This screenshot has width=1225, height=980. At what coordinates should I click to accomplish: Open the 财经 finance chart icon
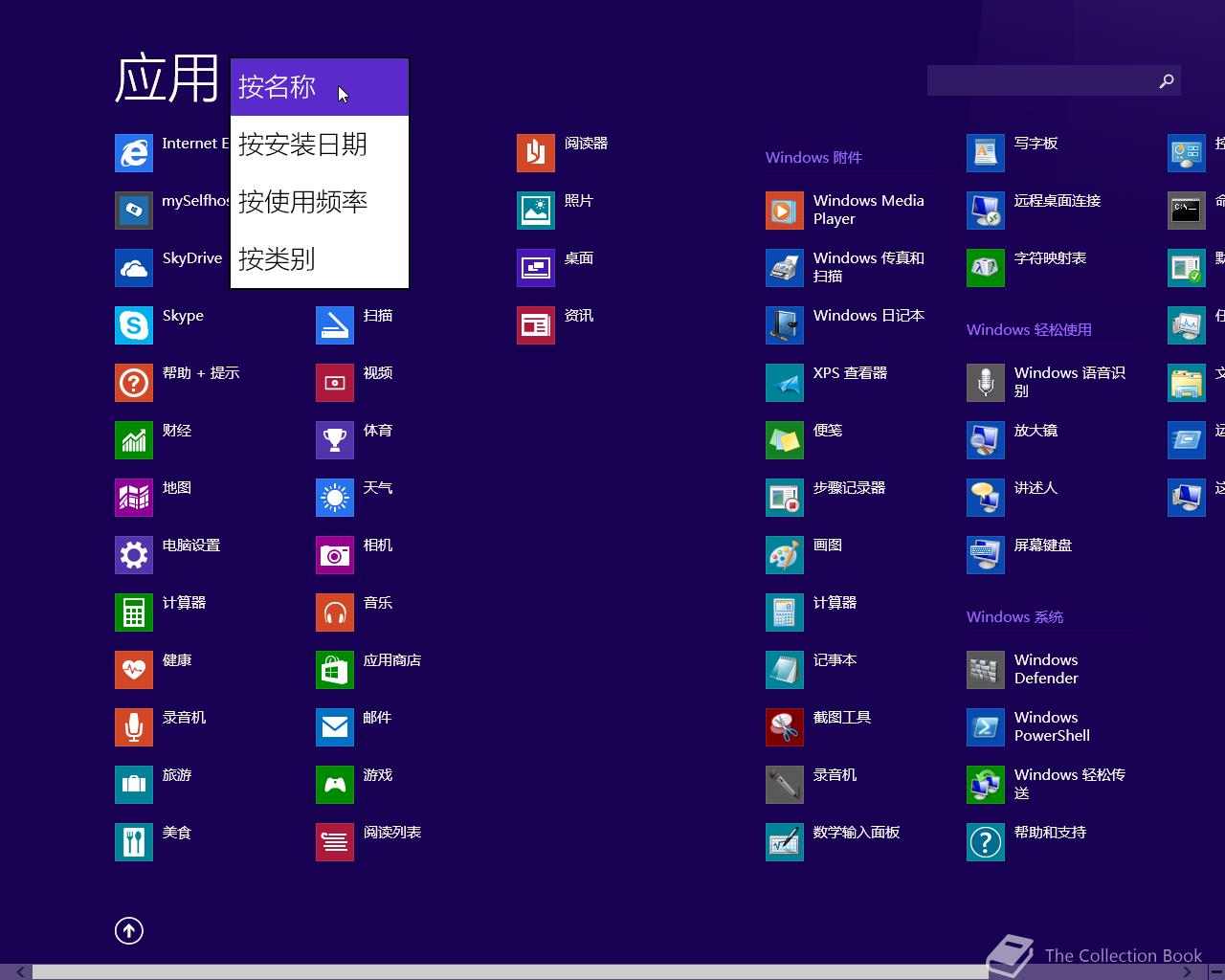[x=134, y=440]
